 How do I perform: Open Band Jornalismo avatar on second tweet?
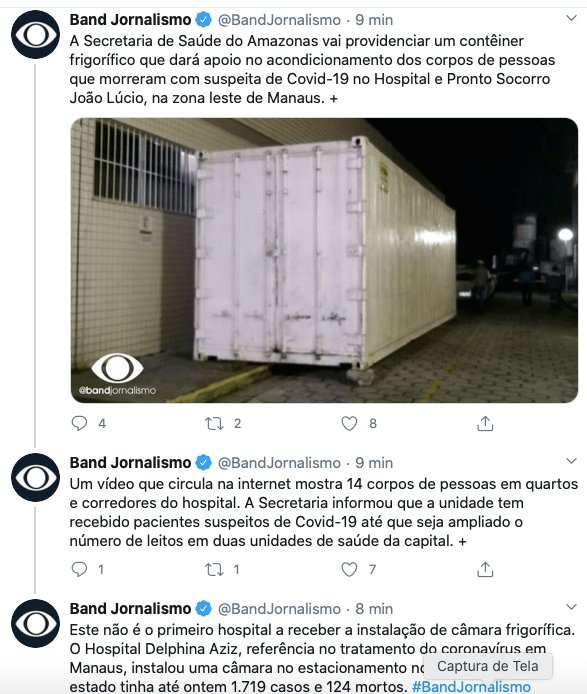pos(35,477)
